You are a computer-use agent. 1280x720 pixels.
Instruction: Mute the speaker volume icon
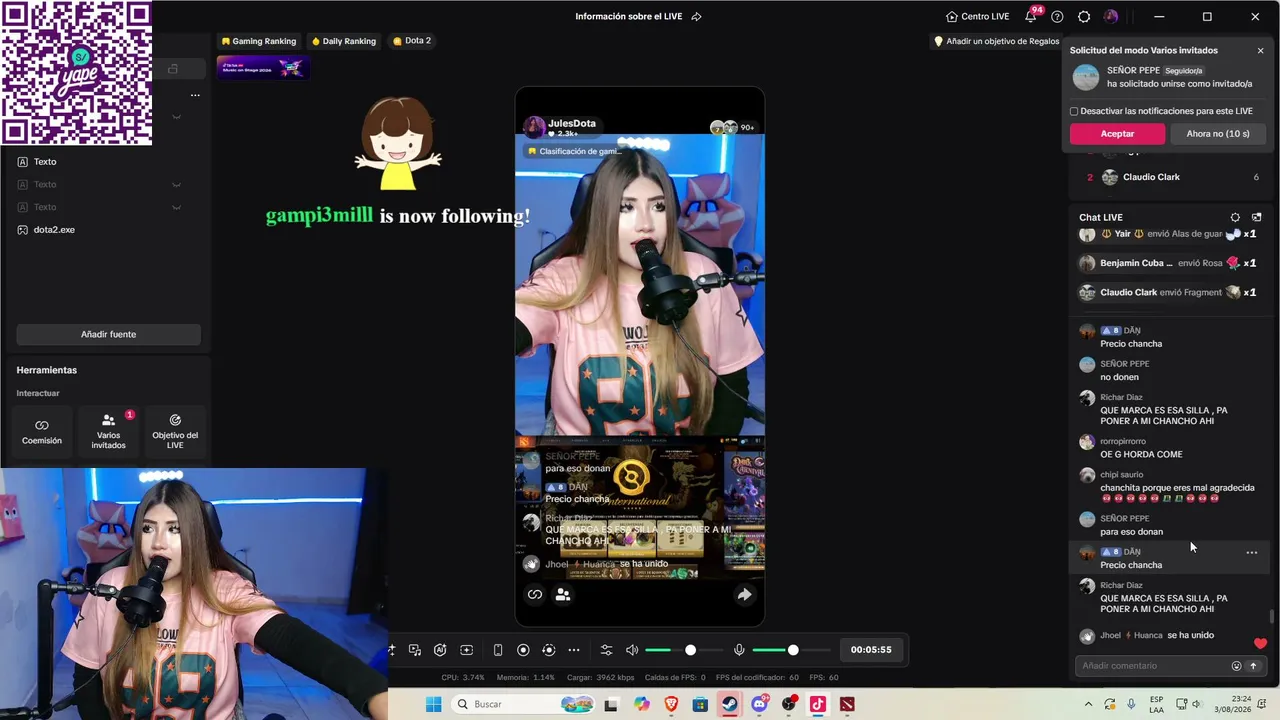(632, 650)
